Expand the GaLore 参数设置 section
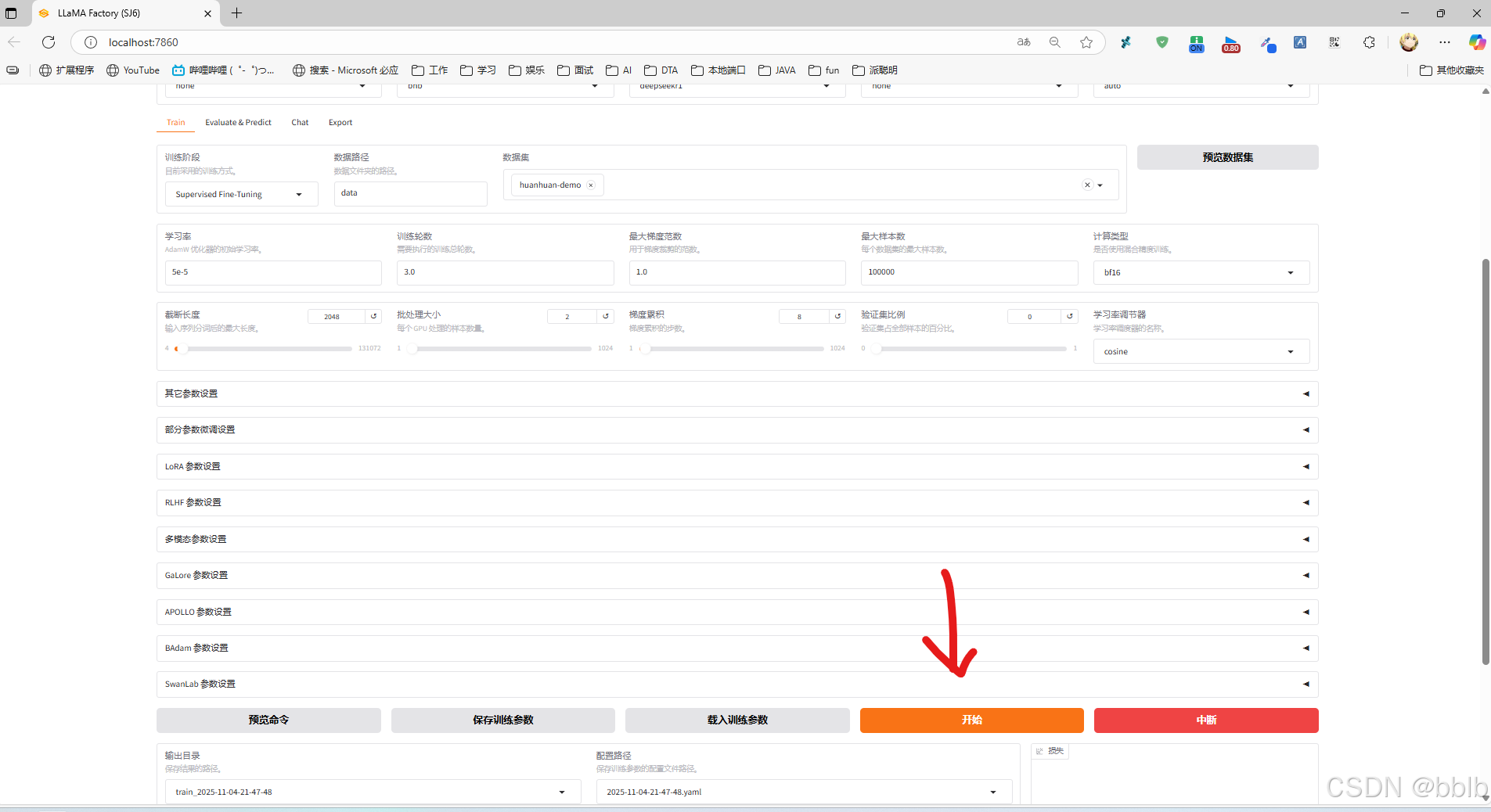This screenshot has width=1491, height=812. [737, 575]
